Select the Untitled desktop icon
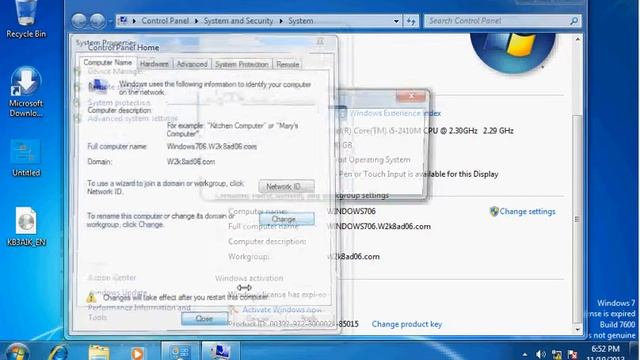Screen dimensions: 640x360 pos(26,158)
